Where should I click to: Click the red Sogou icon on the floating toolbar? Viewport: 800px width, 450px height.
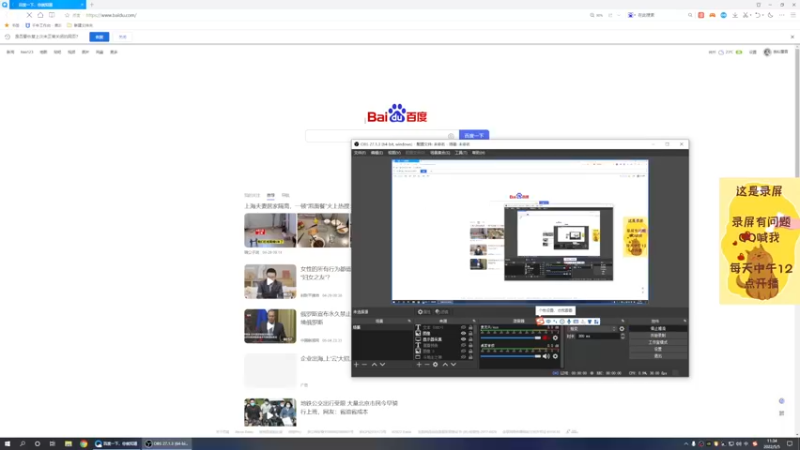click(x=540, y=321)
